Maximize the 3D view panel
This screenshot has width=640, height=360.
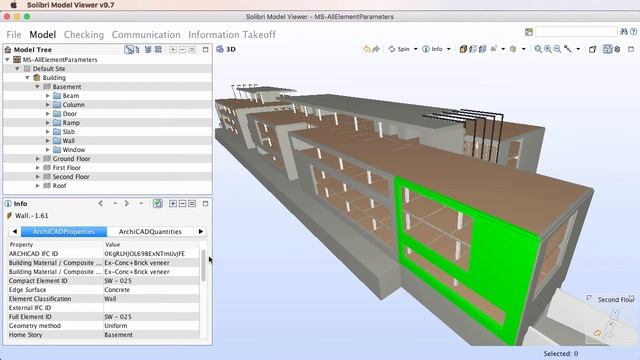pyautogui.click(x=631, y=49)
